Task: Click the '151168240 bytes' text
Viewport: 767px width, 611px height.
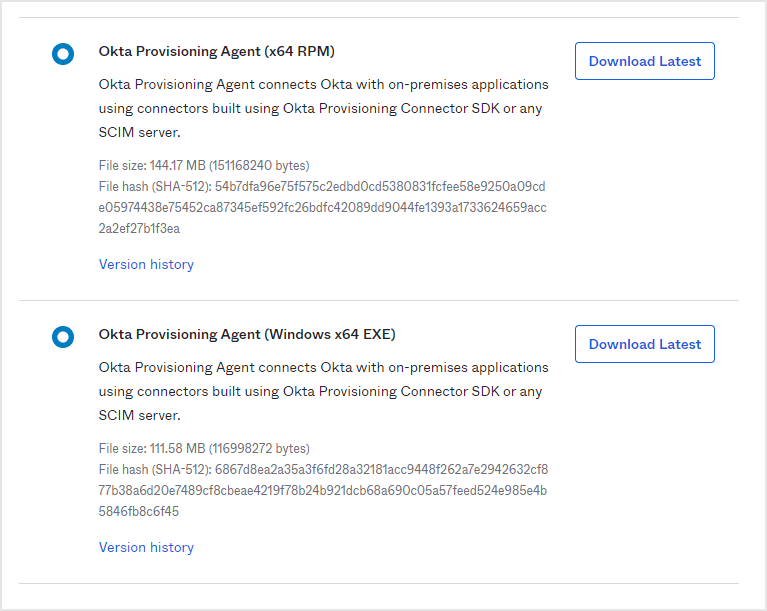Action: (x=259, y=165)
